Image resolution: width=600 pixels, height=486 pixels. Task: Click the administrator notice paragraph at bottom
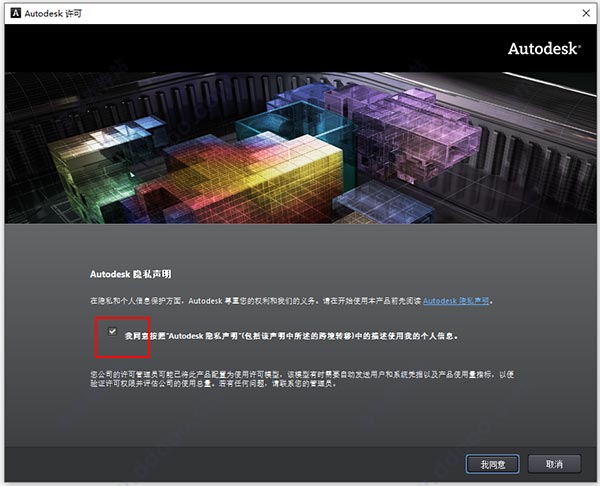[300, 385]
